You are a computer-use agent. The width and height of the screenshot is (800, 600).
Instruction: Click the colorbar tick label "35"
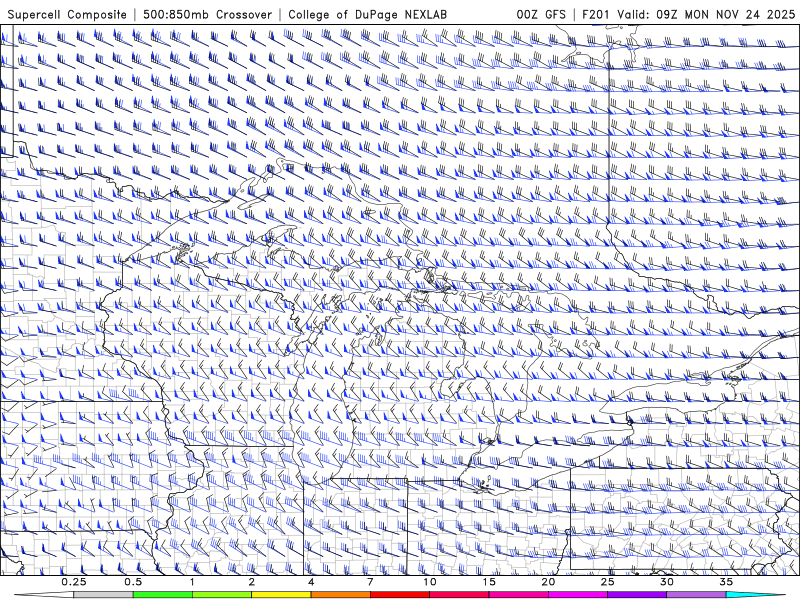(x=726, y=582)
